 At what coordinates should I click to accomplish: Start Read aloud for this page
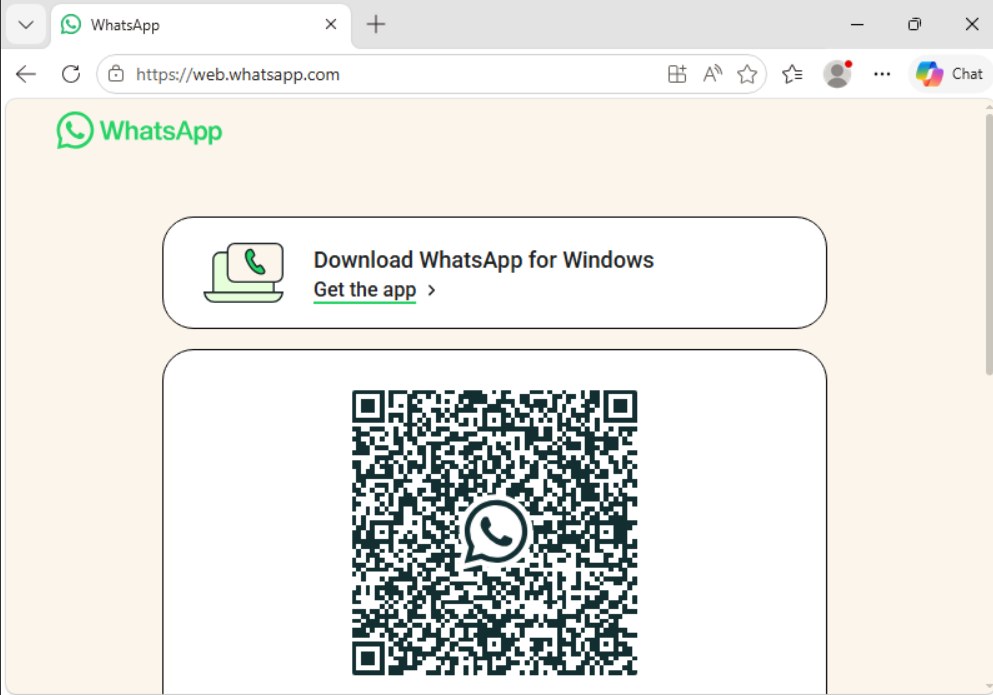click(x=712, y=74)
